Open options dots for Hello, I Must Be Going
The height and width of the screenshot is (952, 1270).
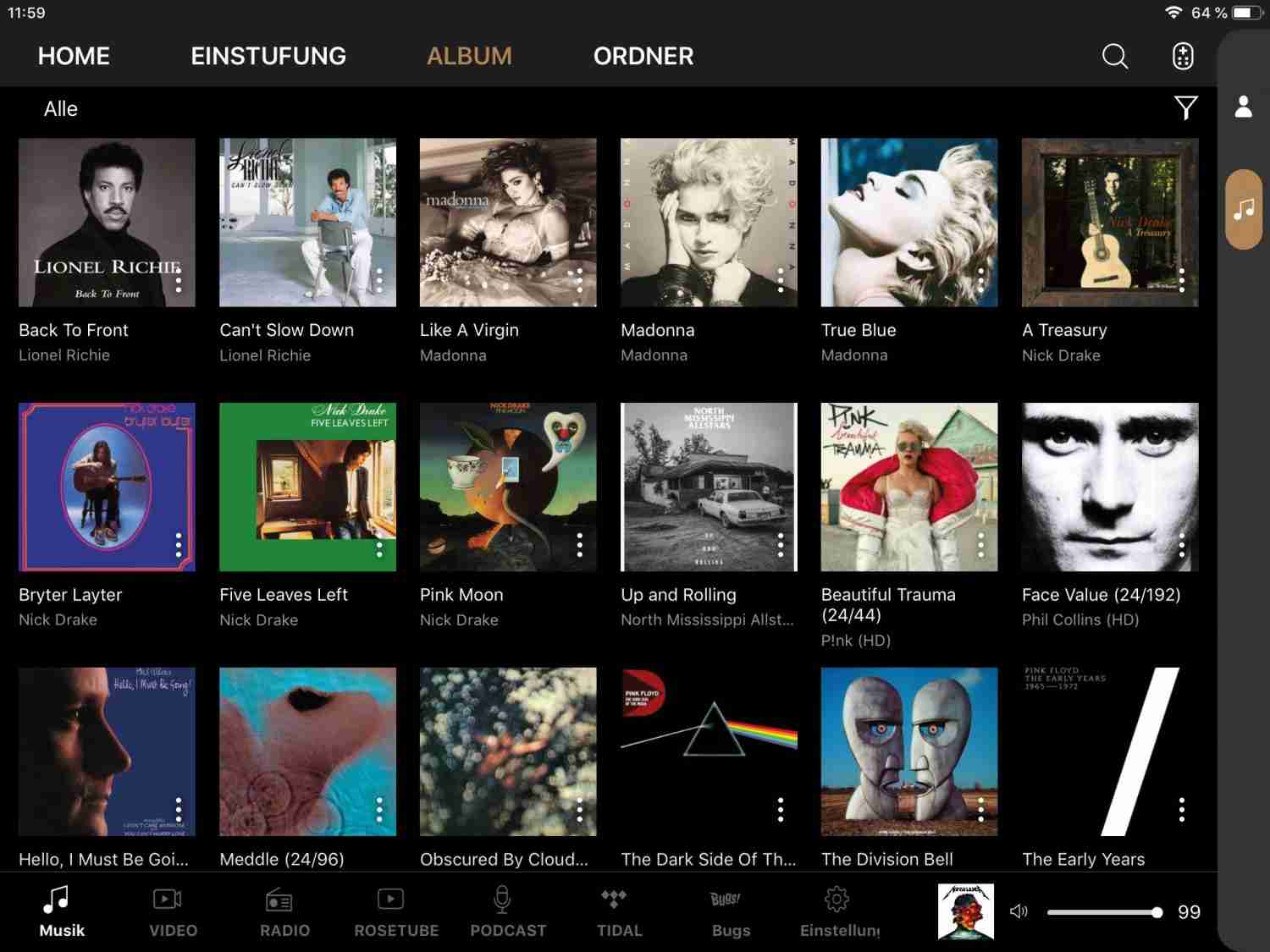(x=179, y=810)
